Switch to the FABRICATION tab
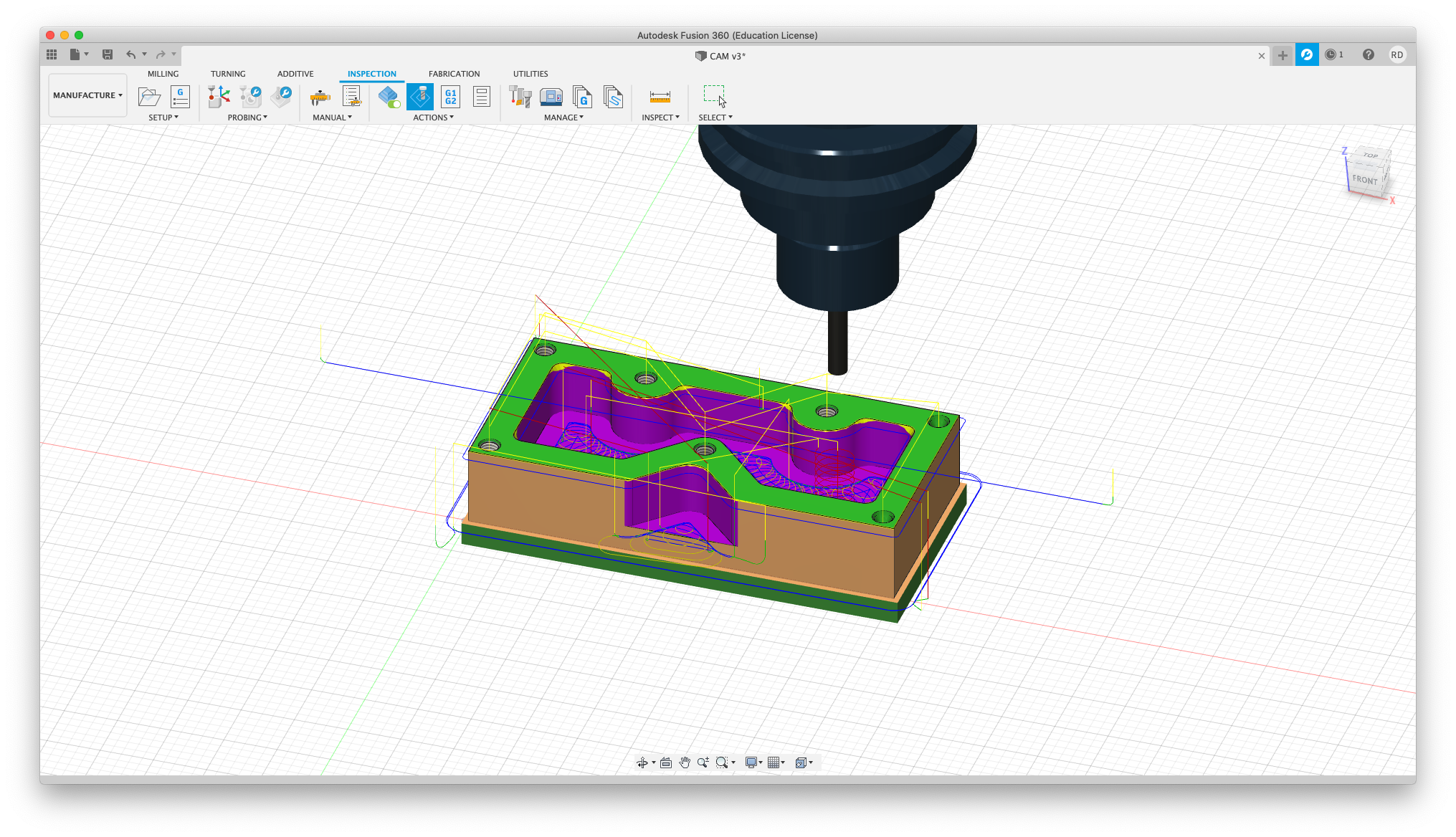The image size is (1456, 837). [x=454, y=74]
